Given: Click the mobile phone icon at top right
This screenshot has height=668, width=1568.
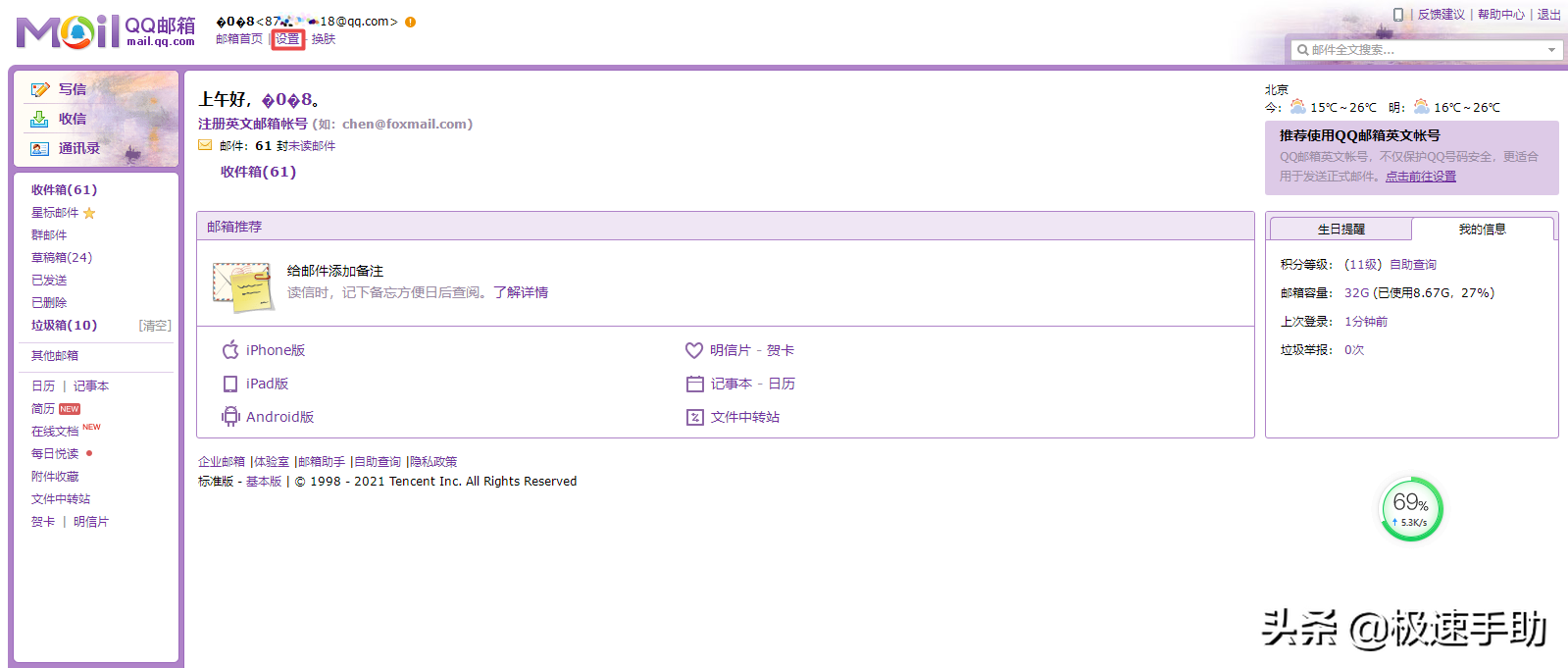Looking at the screenshot, I should coord(1398,15).
